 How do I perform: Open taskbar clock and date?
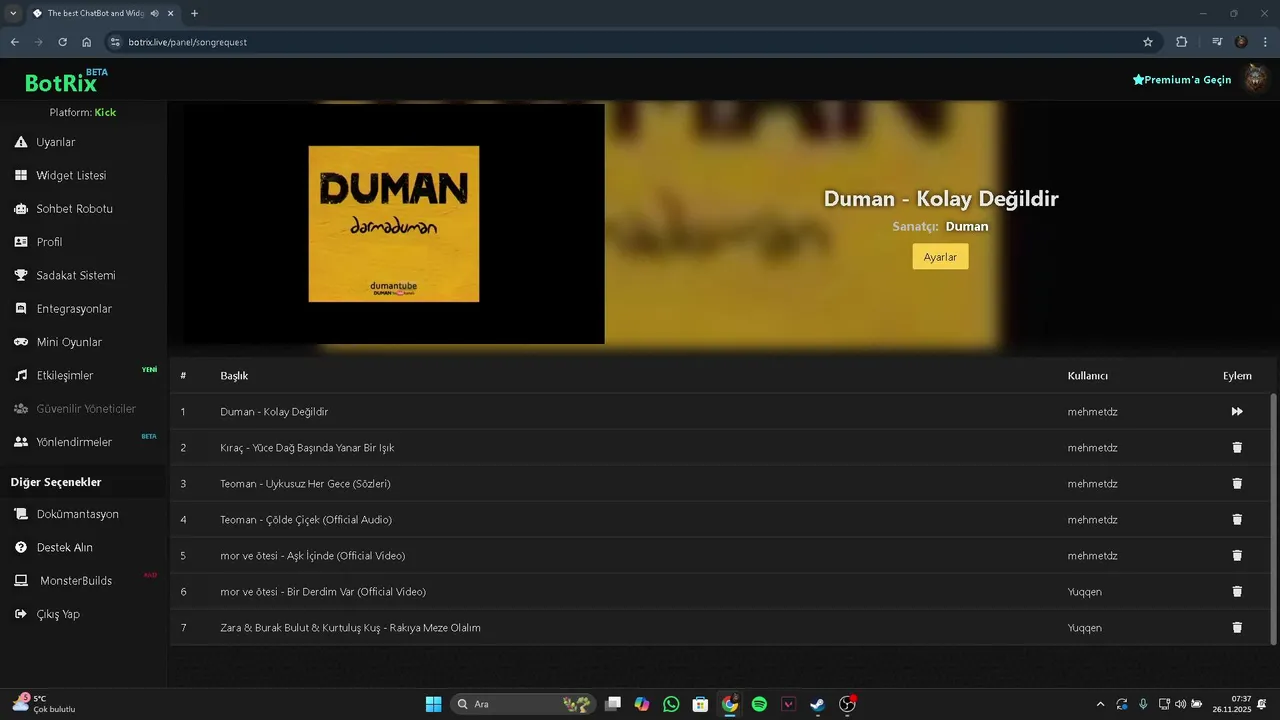1231,704
